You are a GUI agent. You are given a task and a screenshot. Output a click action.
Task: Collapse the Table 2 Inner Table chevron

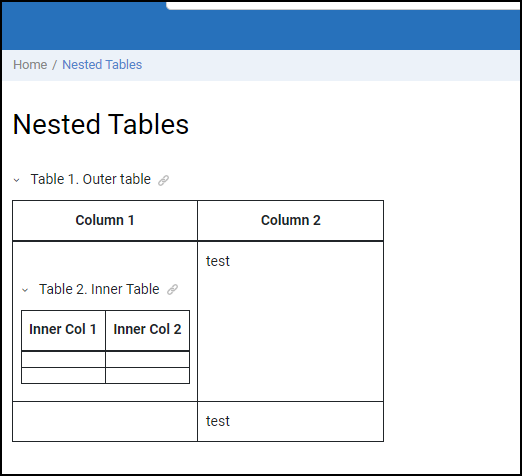pos(25,290)
